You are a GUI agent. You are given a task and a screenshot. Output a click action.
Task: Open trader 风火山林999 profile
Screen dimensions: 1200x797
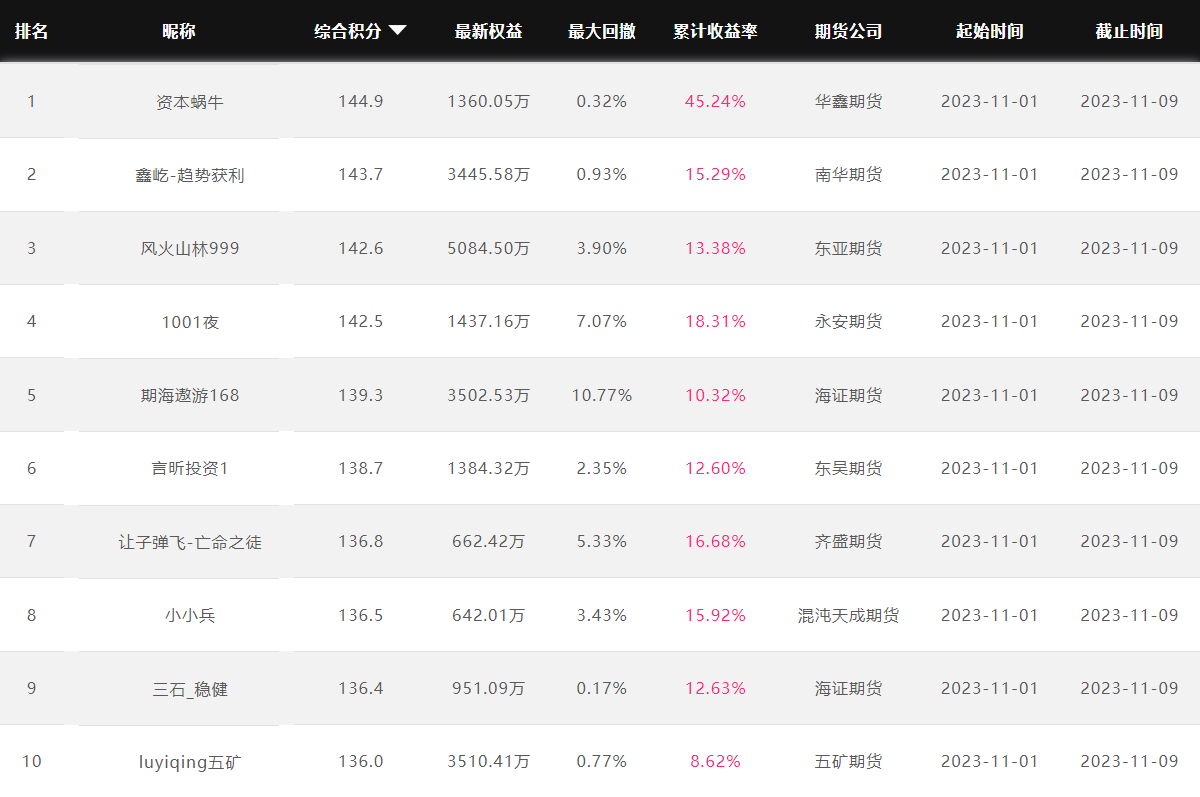pos(190,248)
